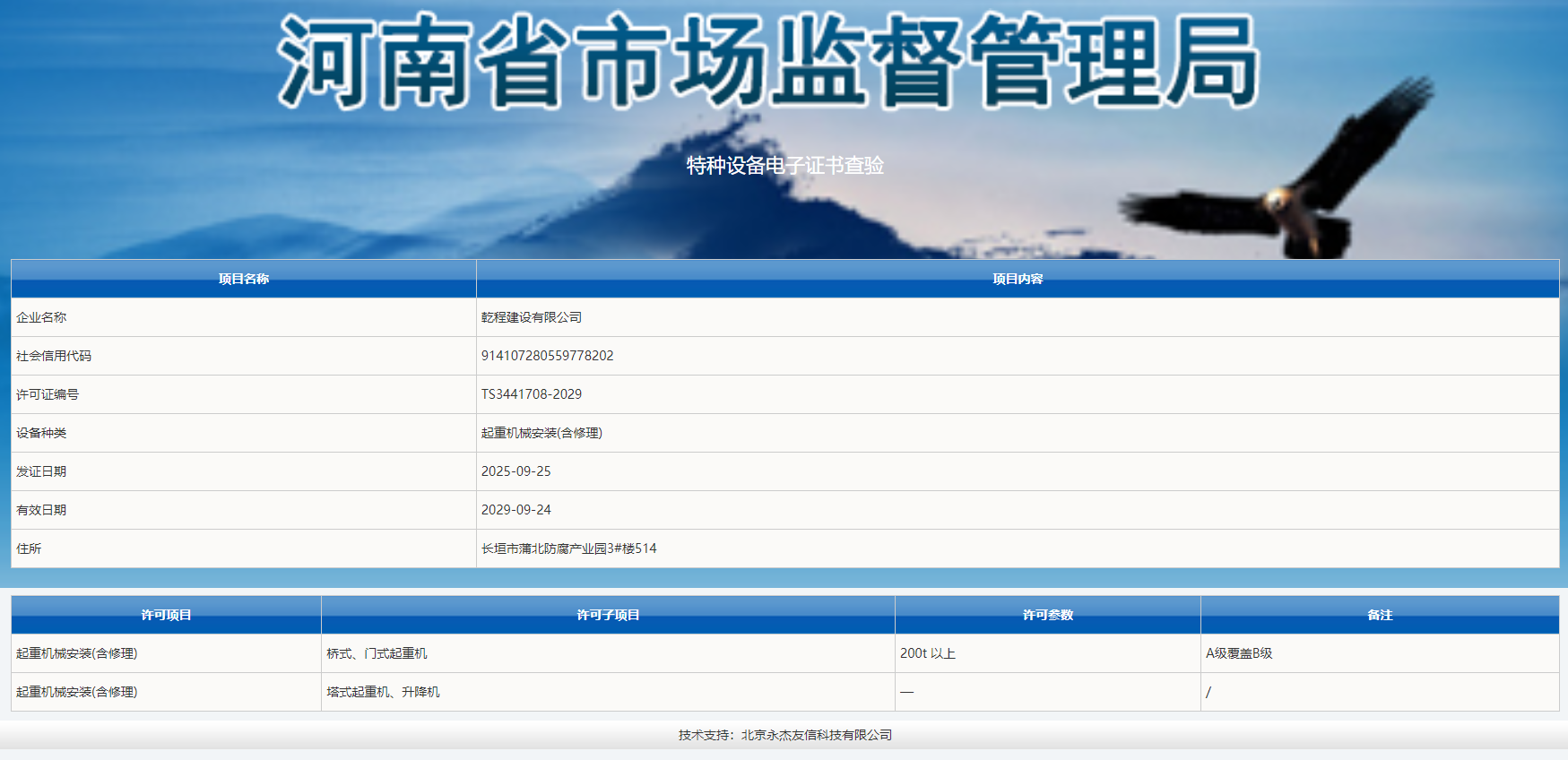Click the 项目名称 column header
The width and height of the screenshot is (1568, 760).
point(244,279)
